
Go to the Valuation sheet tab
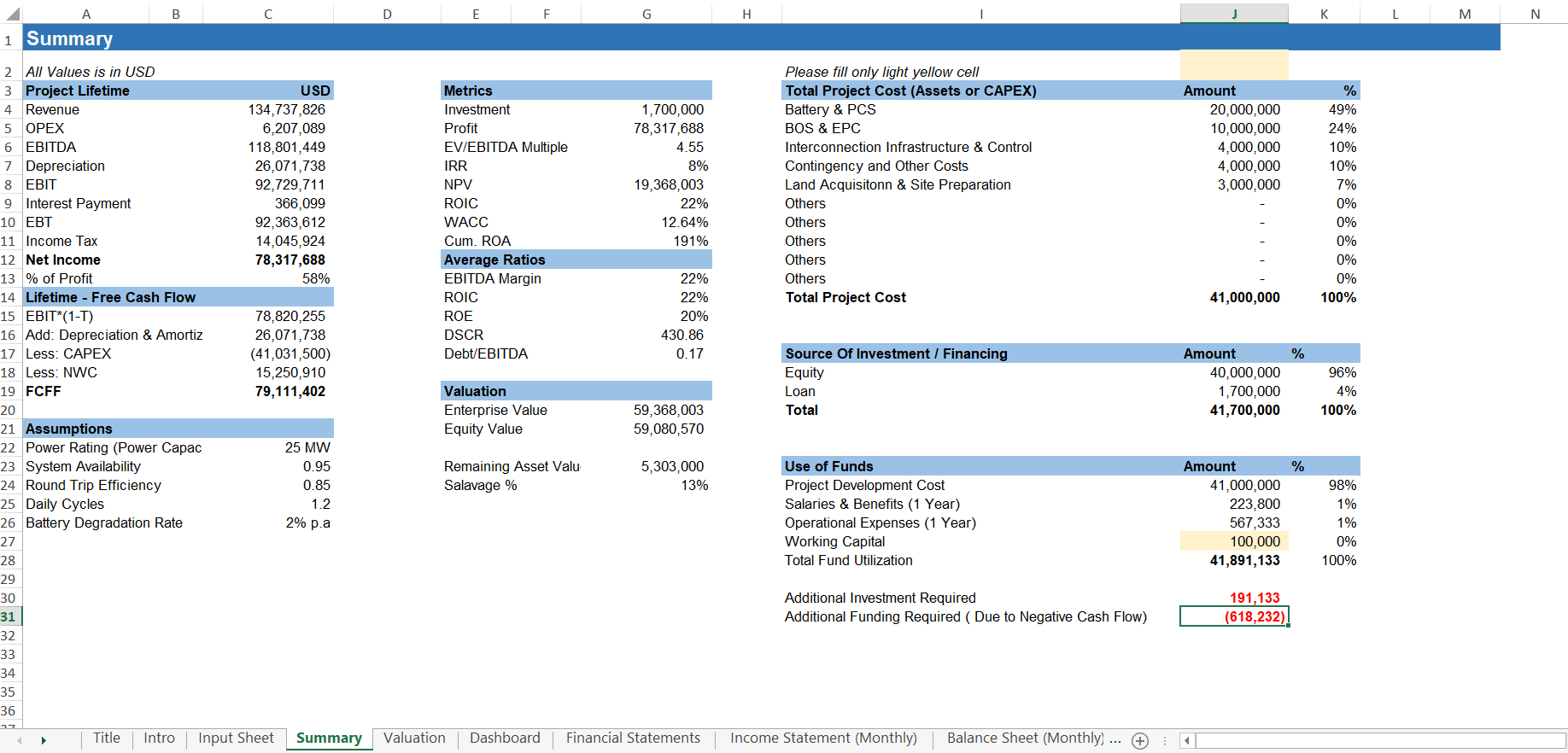(414, 738)
